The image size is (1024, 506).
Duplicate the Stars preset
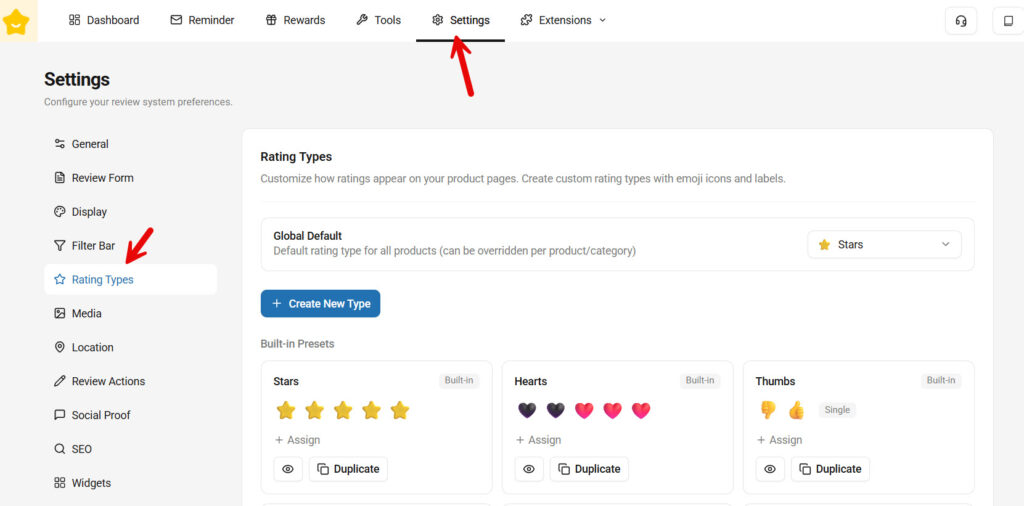[x=348, y=469]
